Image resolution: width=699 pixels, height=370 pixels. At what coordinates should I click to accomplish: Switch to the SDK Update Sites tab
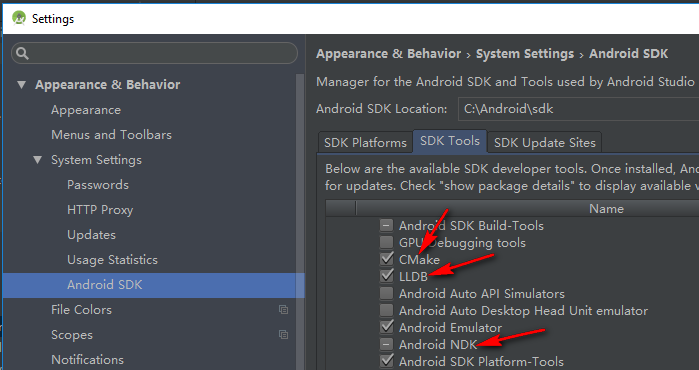click(x=544, y=143)
